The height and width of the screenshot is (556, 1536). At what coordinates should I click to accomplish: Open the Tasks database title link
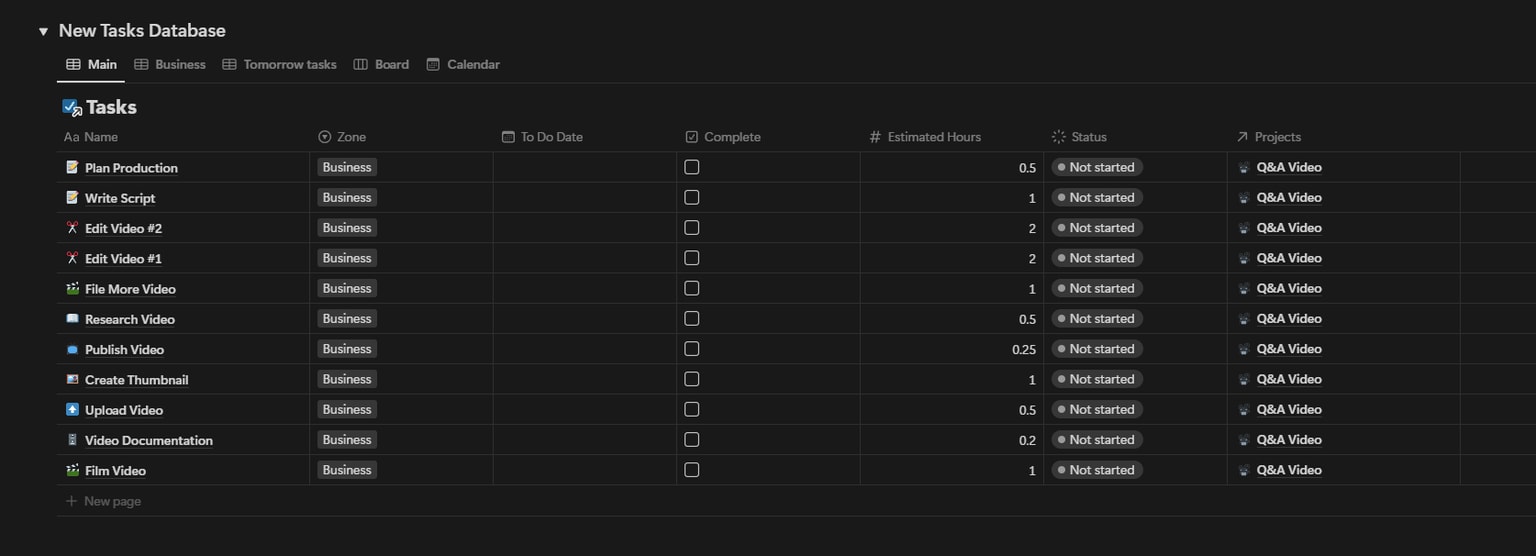(x=111, y=107)
